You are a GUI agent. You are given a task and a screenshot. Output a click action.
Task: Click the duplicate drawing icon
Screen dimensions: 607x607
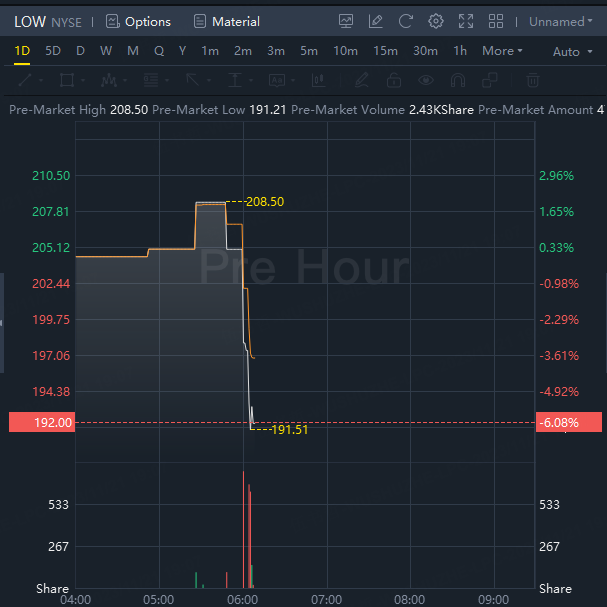[490, 81]
